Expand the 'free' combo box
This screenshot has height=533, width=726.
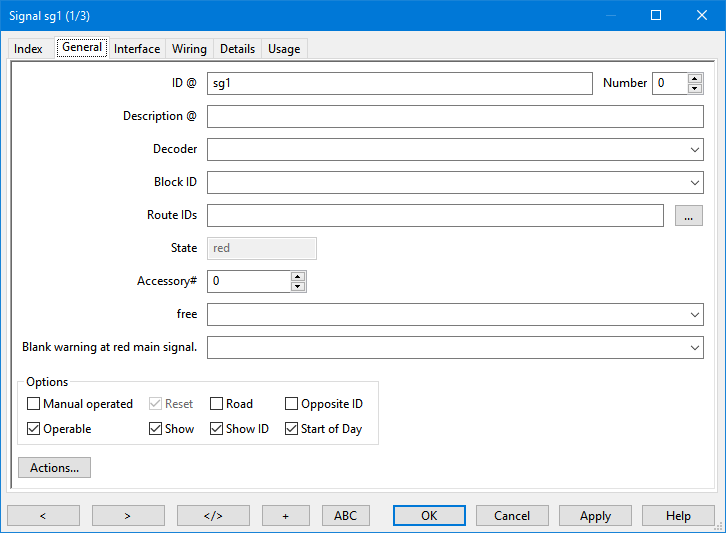click(x=695, y=314)
